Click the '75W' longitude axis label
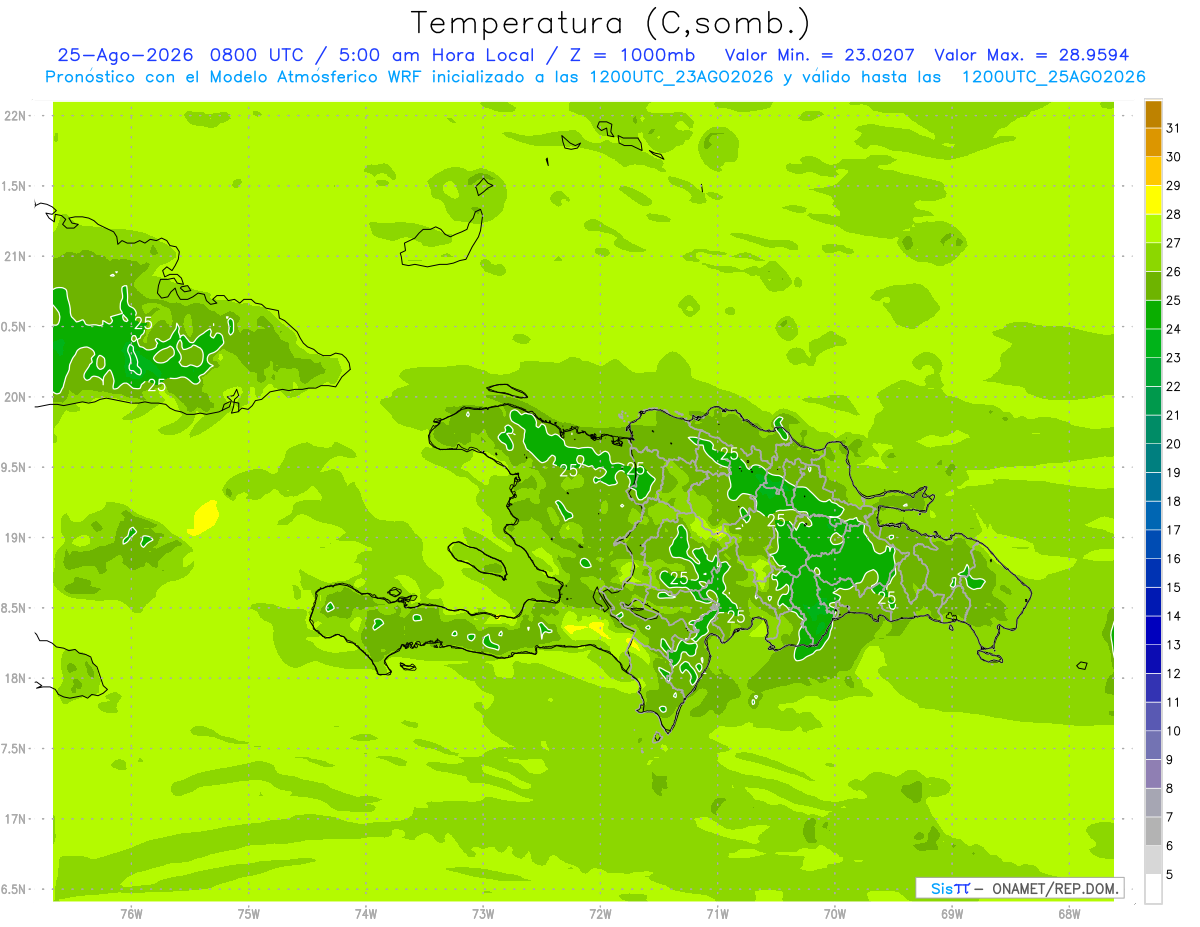 point(248,913)
